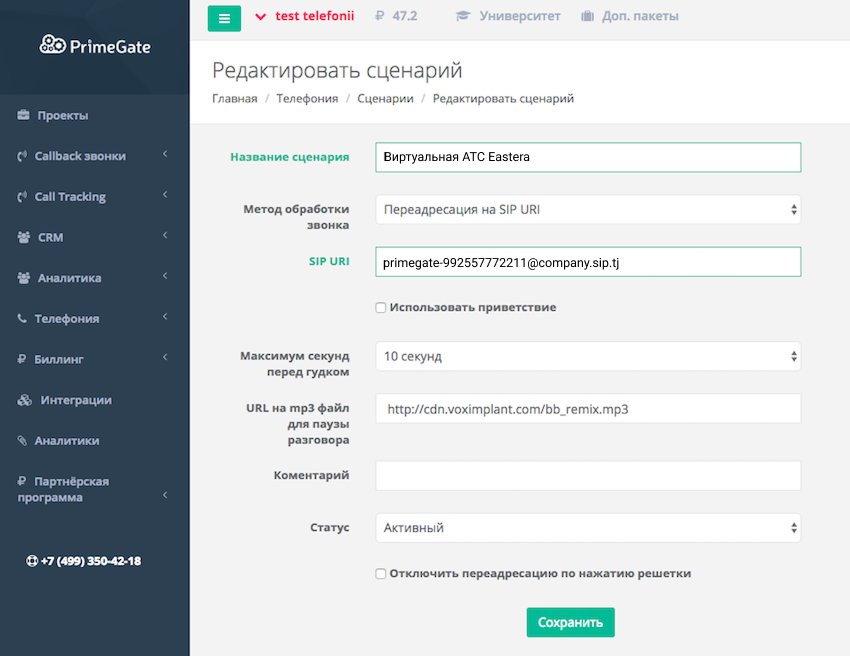This screenshot has width=850, height=656.
Task: Click the Сохранить button
Action: (570, 622)
